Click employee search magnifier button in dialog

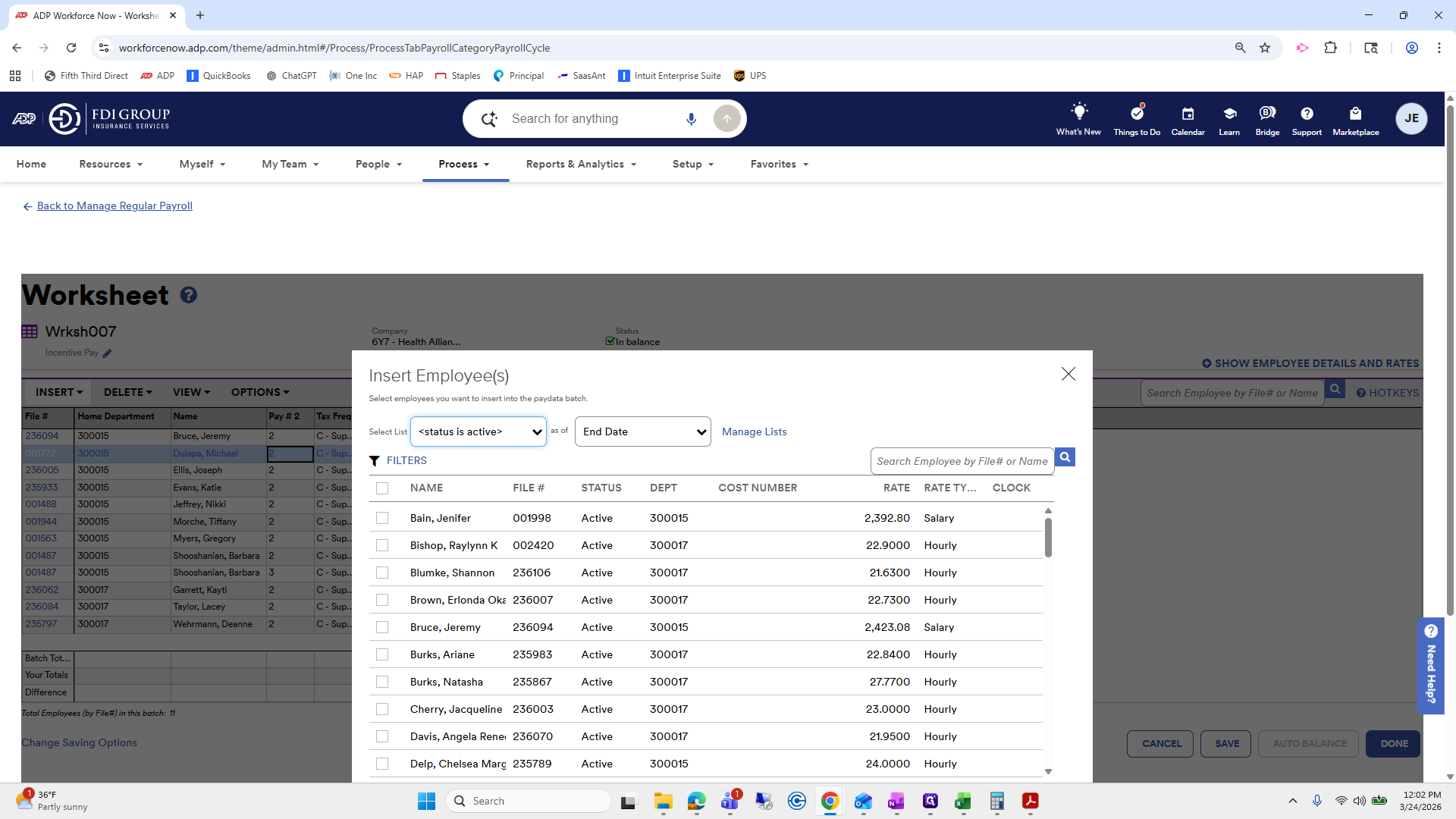pyautogui.click(x=1065, y=457)
